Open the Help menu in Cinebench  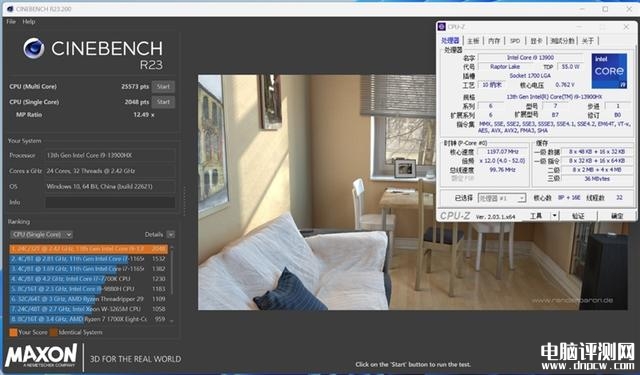[29, 22]
